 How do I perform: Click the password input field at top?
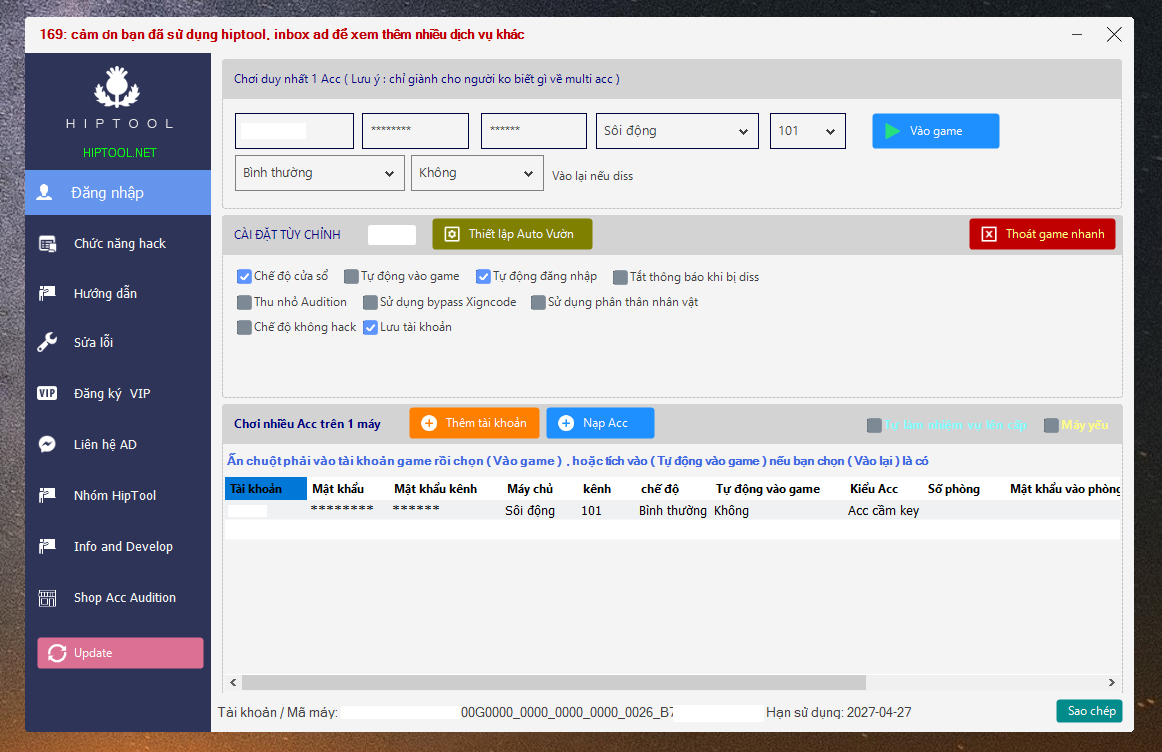(415, 131)
